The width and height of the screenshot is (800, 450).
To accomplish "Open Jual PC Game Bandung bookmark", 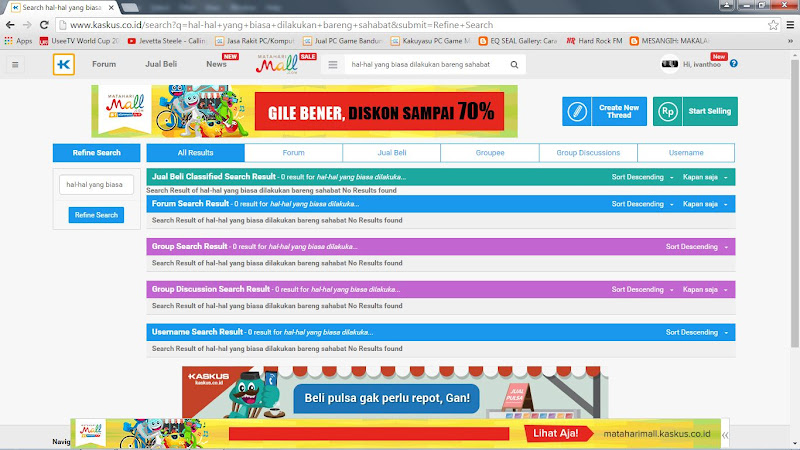I will coord(342,41).
